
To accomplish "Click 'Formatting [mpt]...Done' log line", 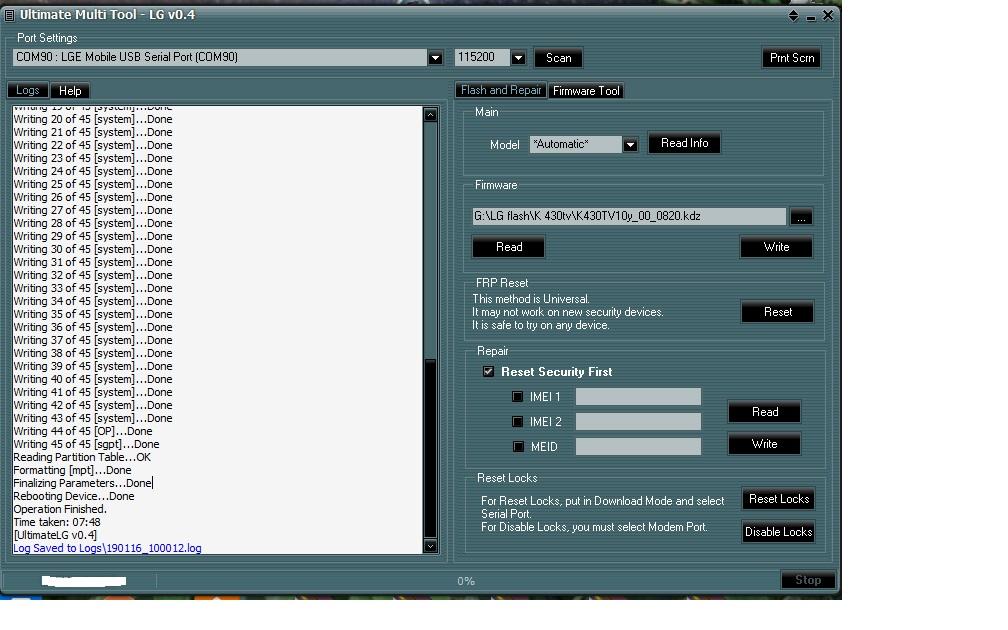I will coord(72,470).
